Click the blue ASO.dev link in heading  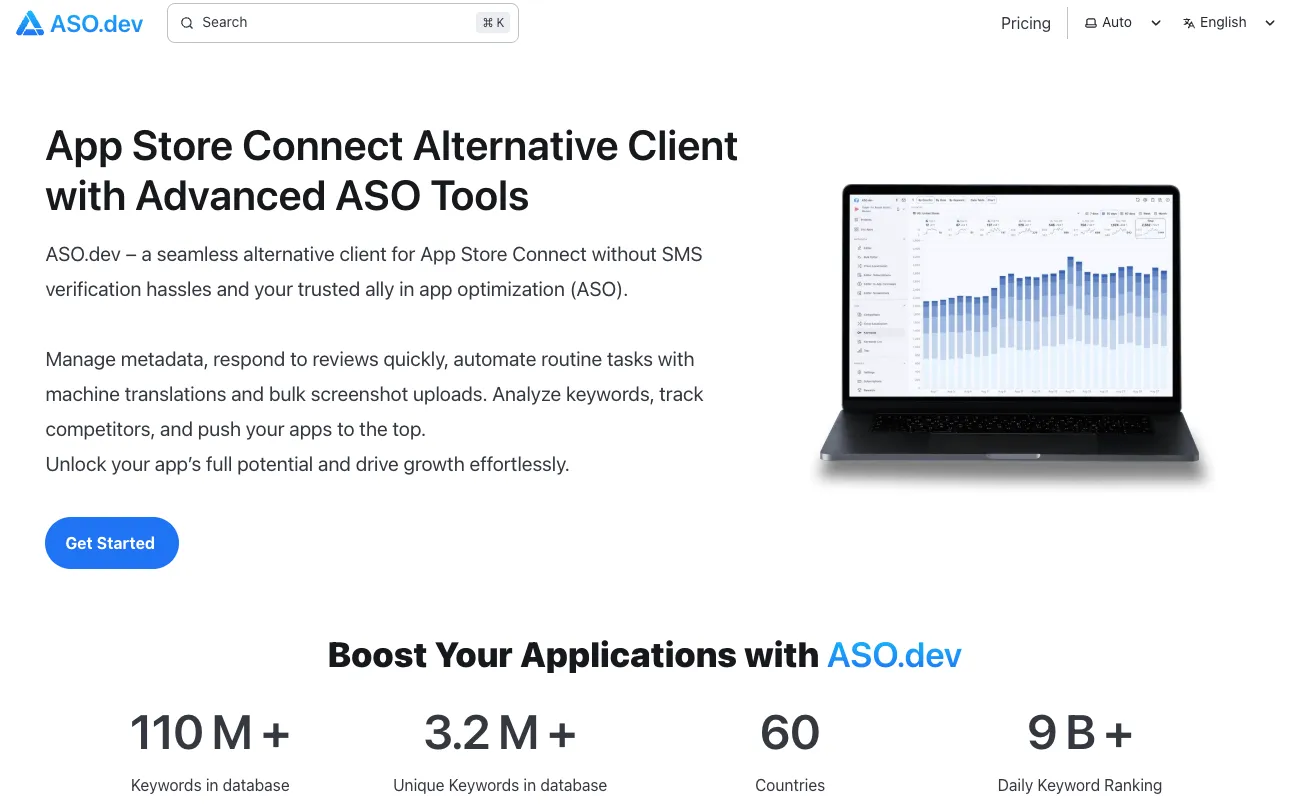click(894, 655)
